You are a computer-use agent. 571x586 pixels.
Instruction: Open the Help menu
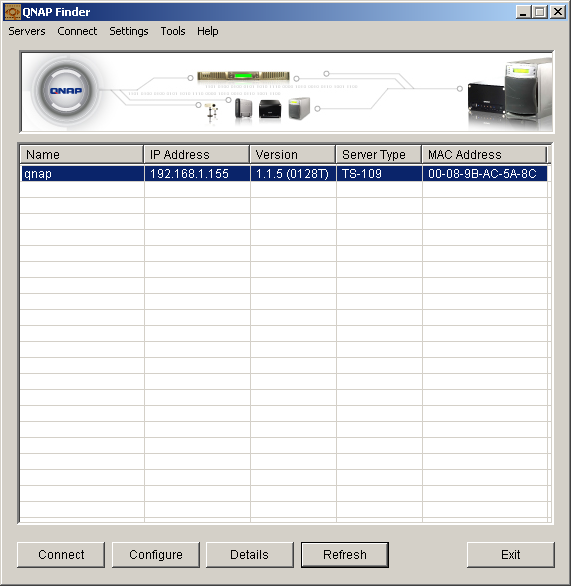pyautogui.click(x=207, y=31)
